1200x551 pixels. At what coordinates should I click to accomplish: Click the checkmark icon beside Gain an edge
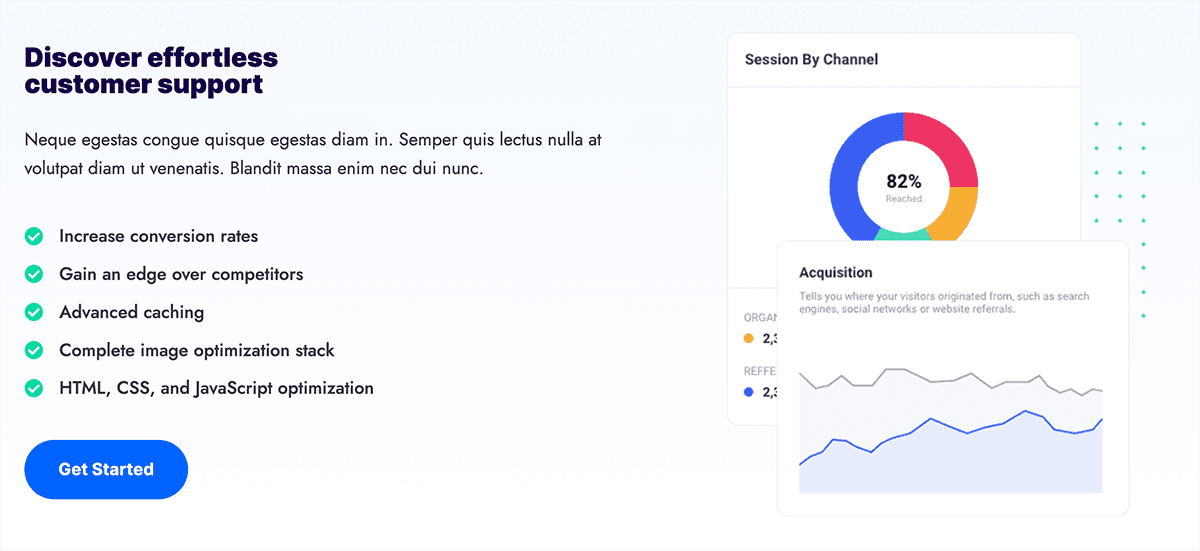[x=34, y=274]
